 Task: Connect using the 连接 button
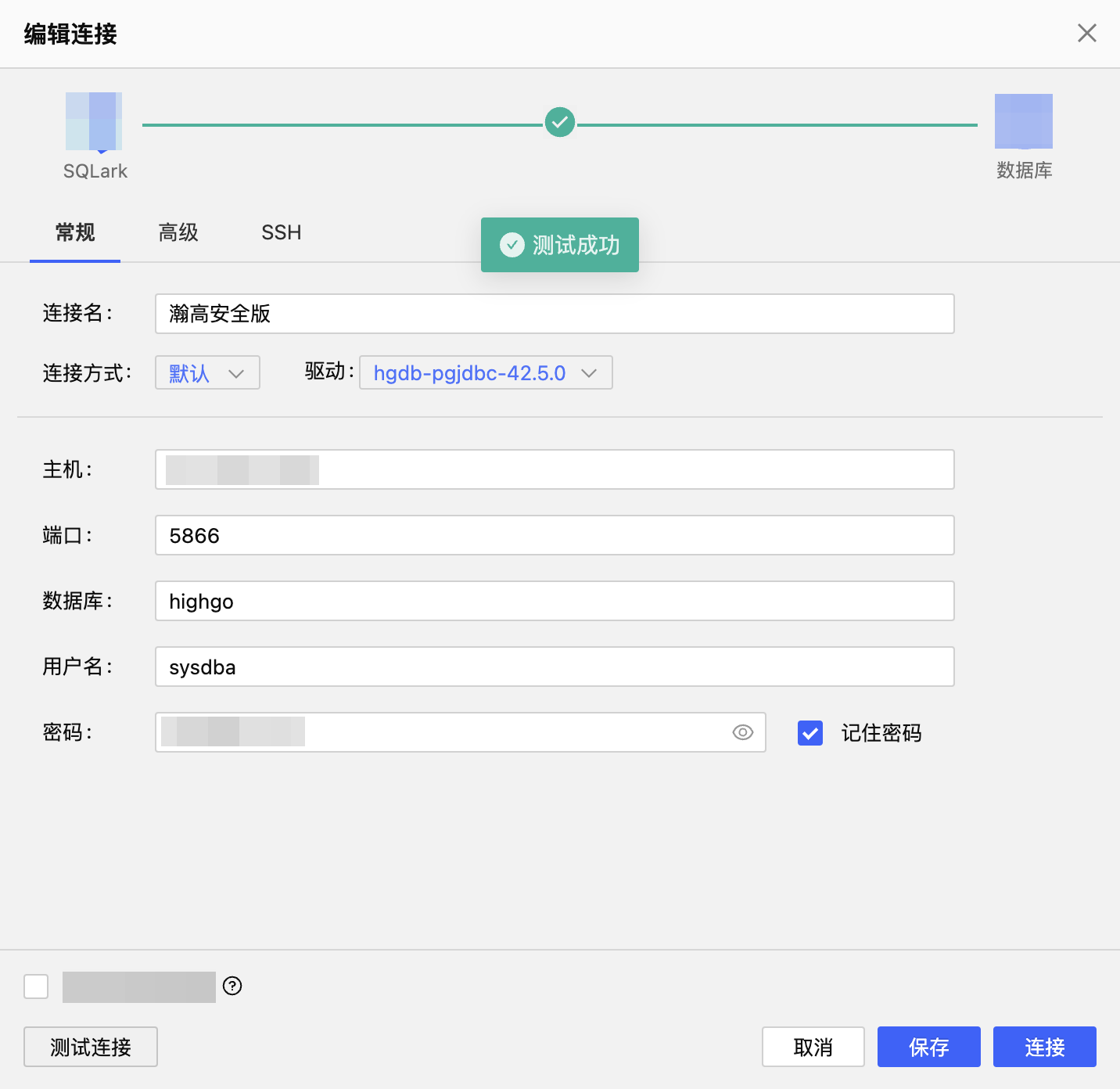pyautogui.click(x=1044, y=1047)
